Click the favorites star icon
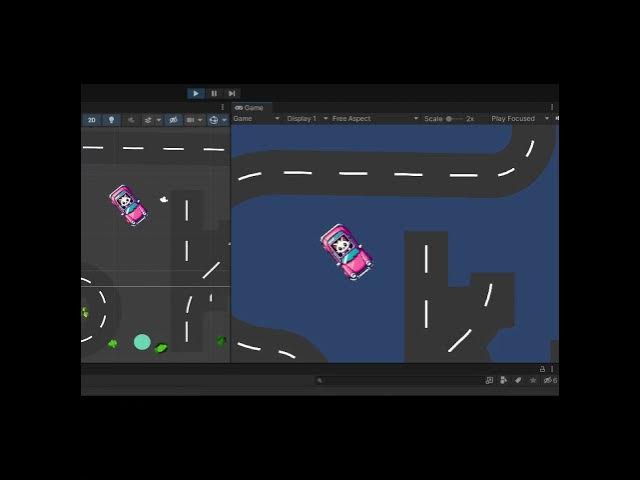The height and width of the screenshot is (480, 640). tap(533, 380)
